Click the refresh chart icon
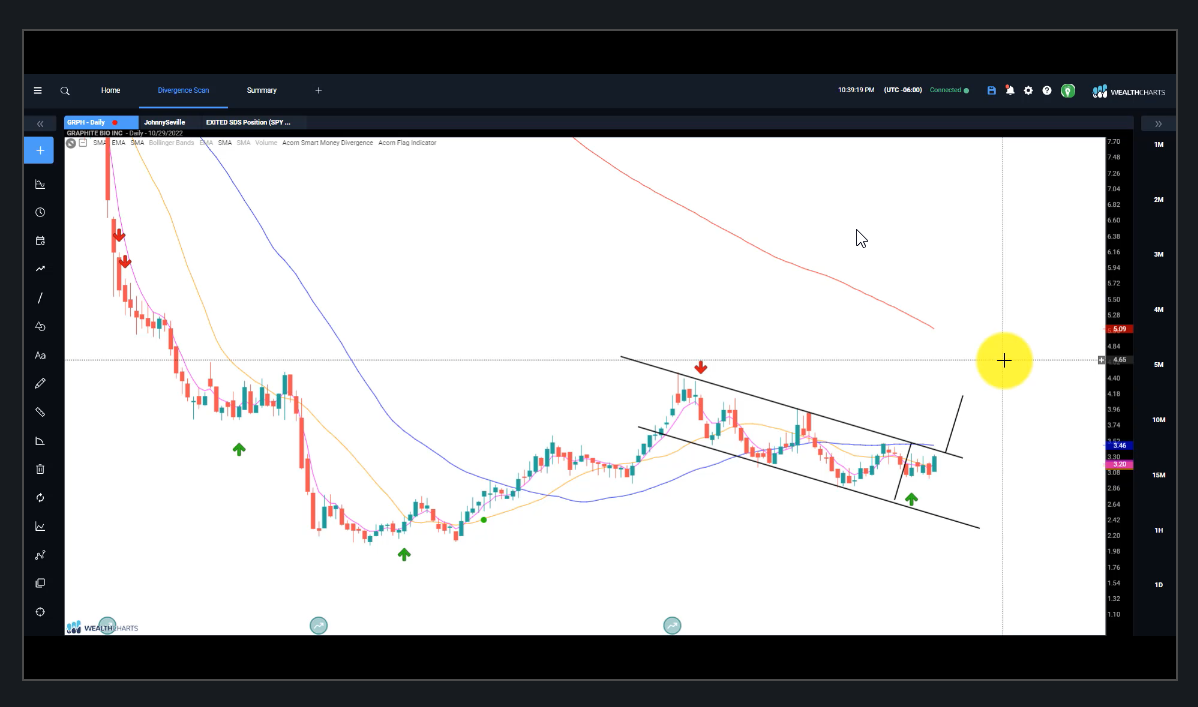1198x707 pixels. (40, 498)
